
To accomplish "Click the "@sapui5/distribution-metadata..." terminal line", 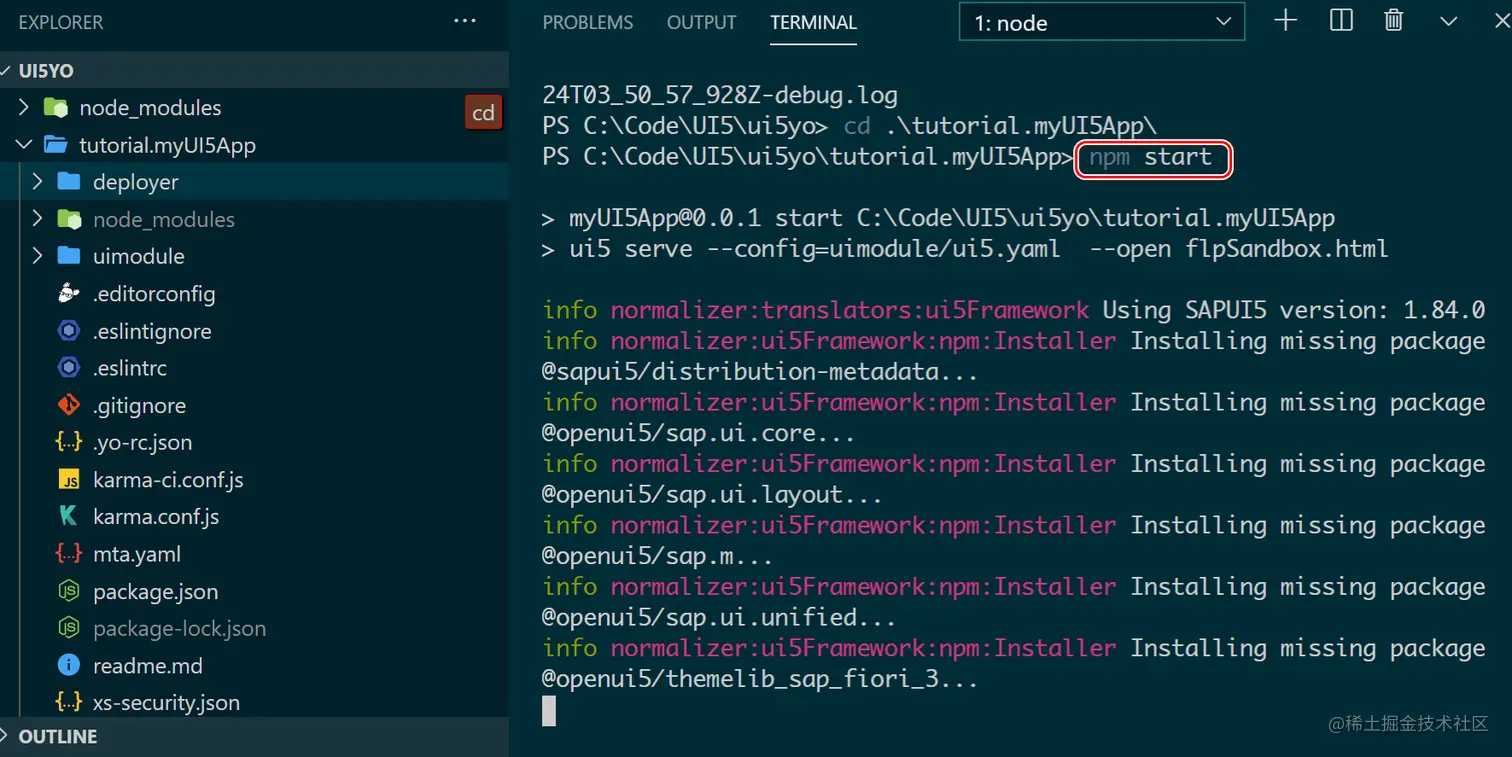I will (x=760, y=372).
